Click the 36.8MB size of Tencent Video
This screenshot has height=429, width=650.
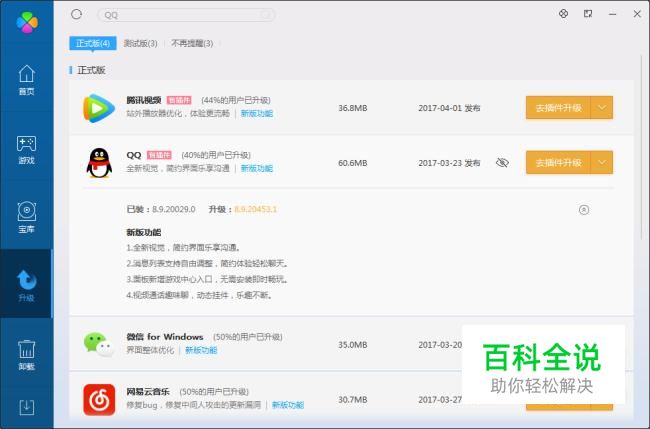point(353,108)
